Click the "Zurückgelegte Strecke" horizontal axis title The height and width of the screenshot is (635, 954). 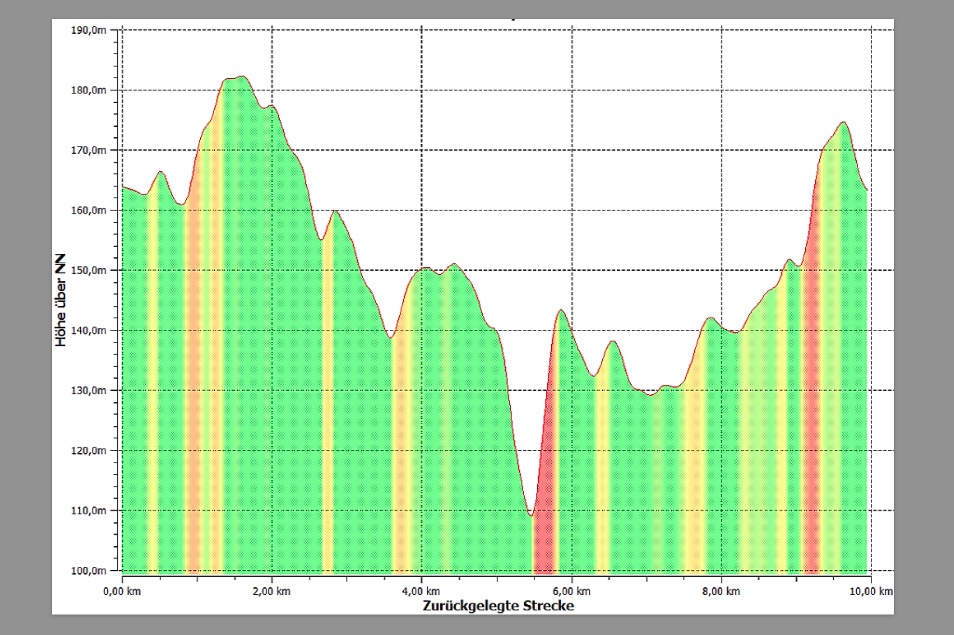(x=497, y=606)
